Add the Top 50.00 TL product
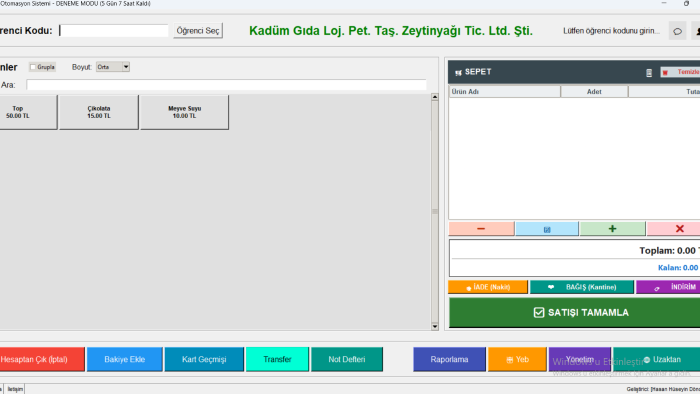This screenshot has height=394, width=700. [28, 112]
